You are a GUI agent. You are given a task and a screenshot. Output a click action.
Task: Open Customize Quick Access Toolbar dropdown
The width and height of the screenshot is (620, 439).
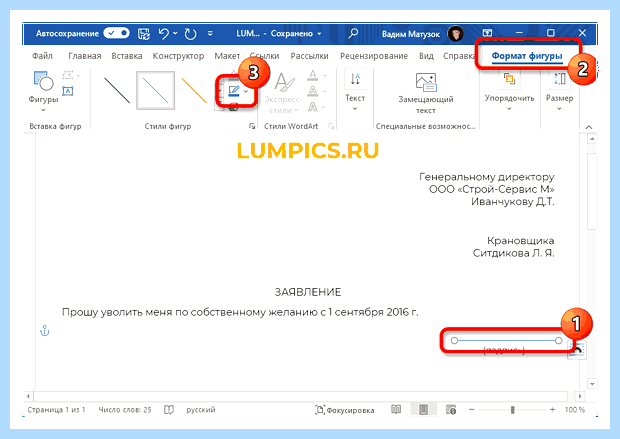click(210, 34)
